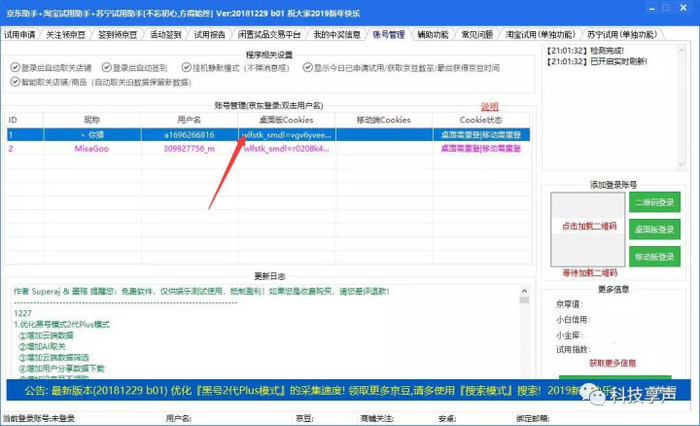Click update log line ②增加AI取关
The width and height of the screenshot is (700, 426).
[42, 347]
